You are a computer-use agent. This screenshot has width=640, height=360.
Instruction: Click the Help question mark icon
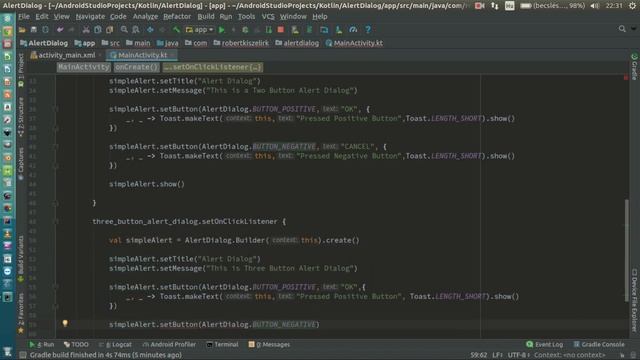368,29
